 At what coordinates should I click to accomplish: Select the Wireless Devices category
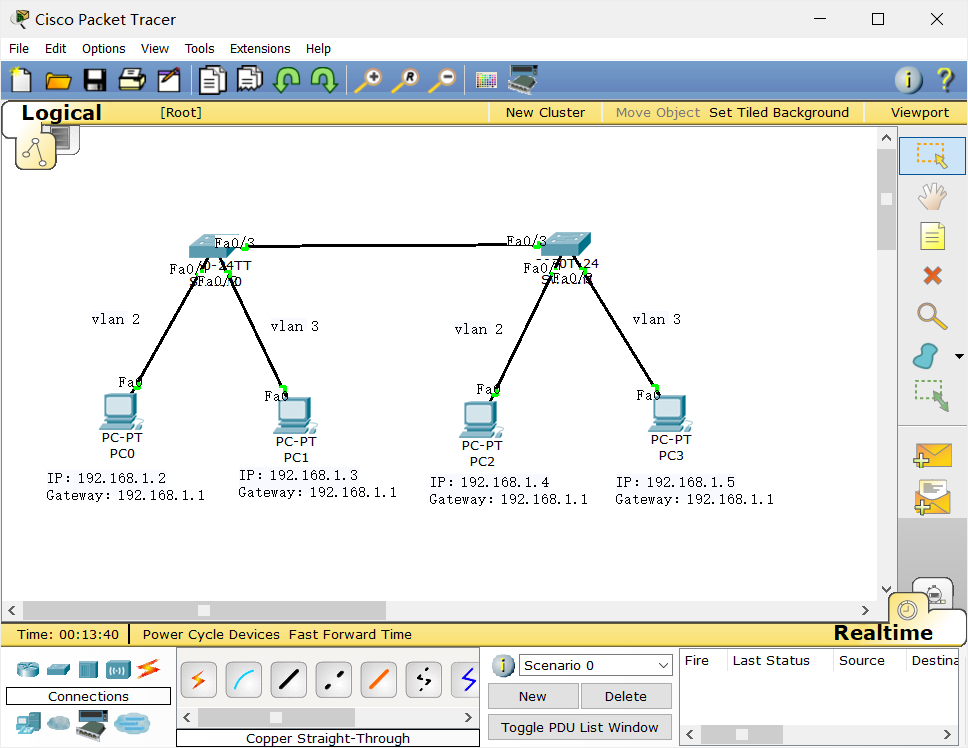click(x=119, y=669)
